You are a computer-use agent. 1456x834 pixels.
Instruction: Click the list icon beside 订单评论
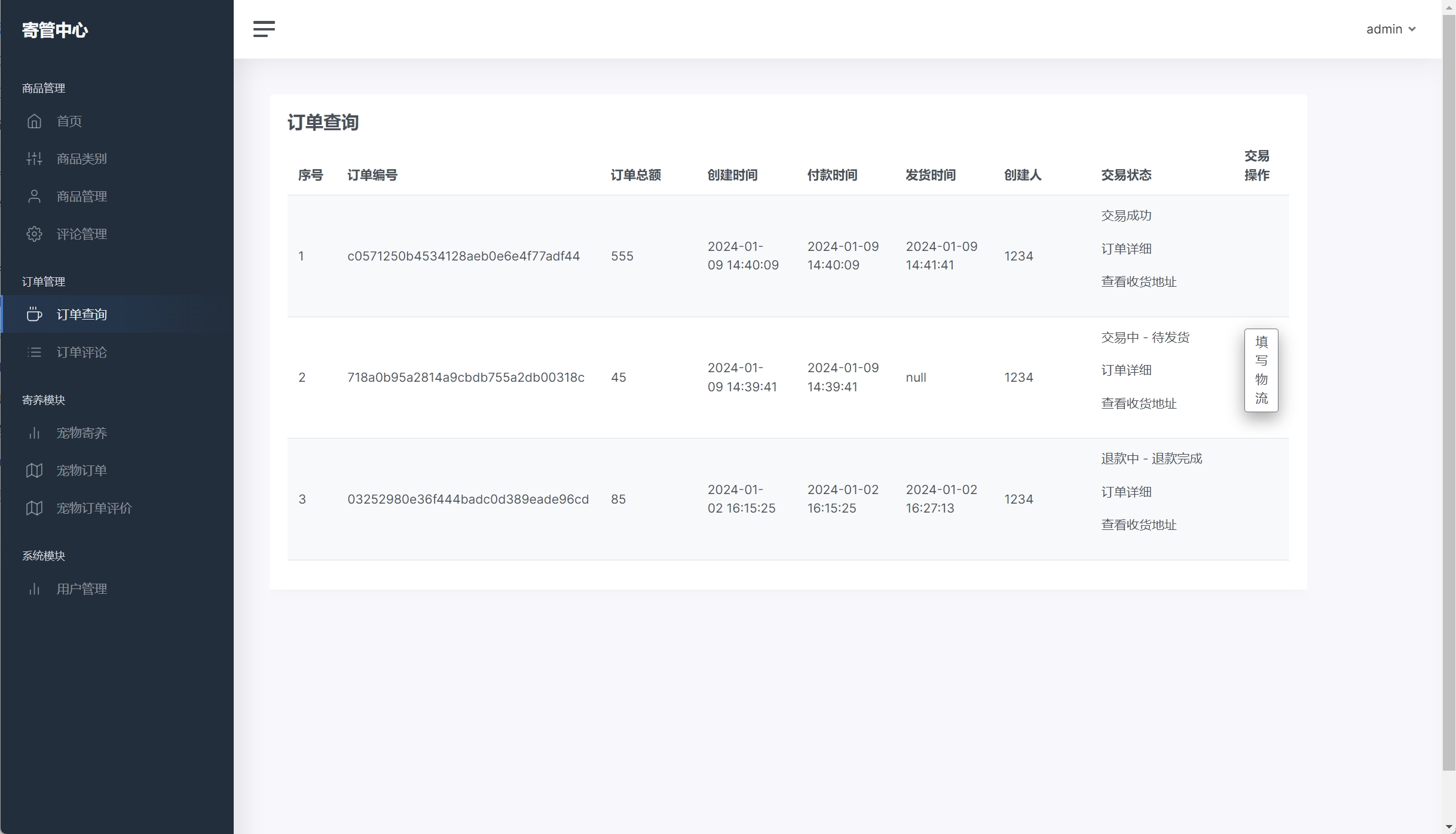(34, 352)
